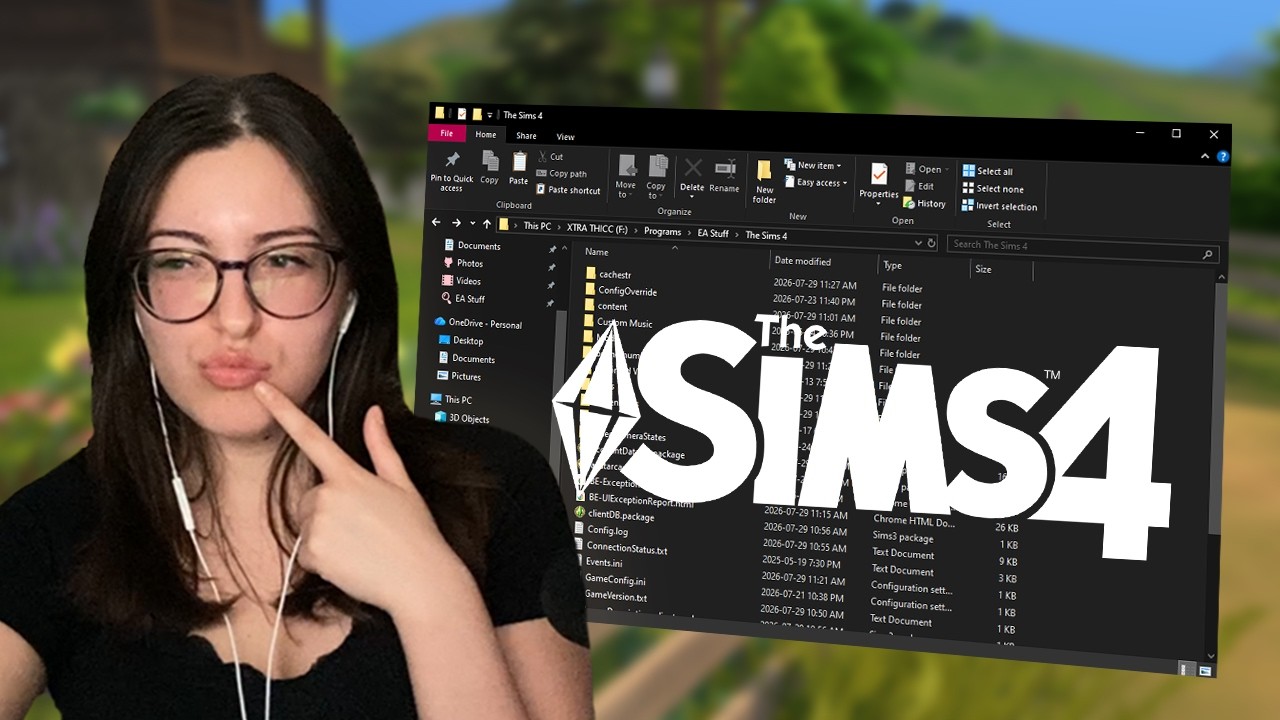Image resolution: width=1280 pixels, height=720 pixels.
Task: Click the Forward navigation arrow
Action: [x=456, y=223]
